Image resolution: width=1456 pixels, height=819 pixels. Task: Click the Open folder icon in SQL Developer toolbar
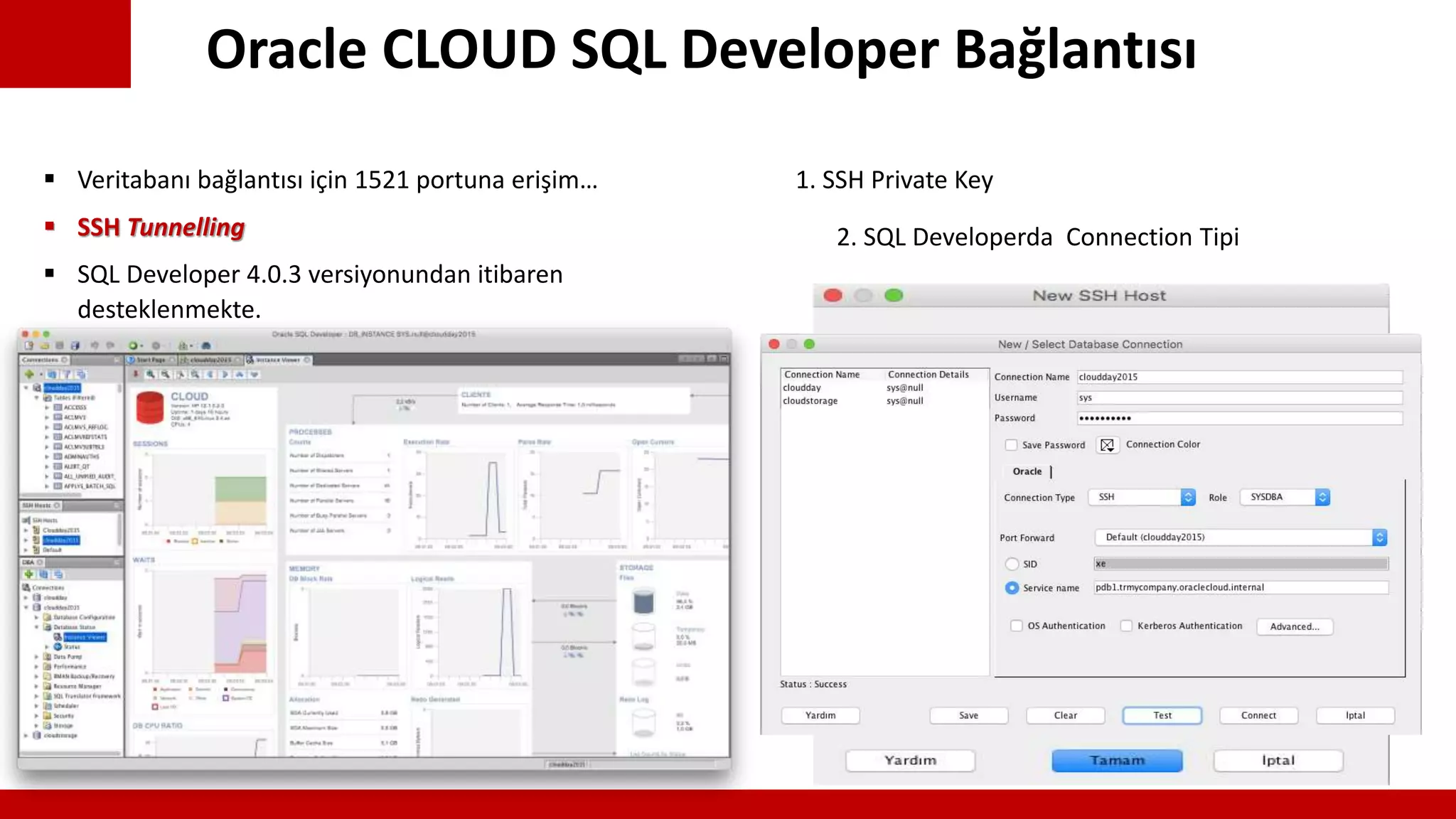click(44, 346)
